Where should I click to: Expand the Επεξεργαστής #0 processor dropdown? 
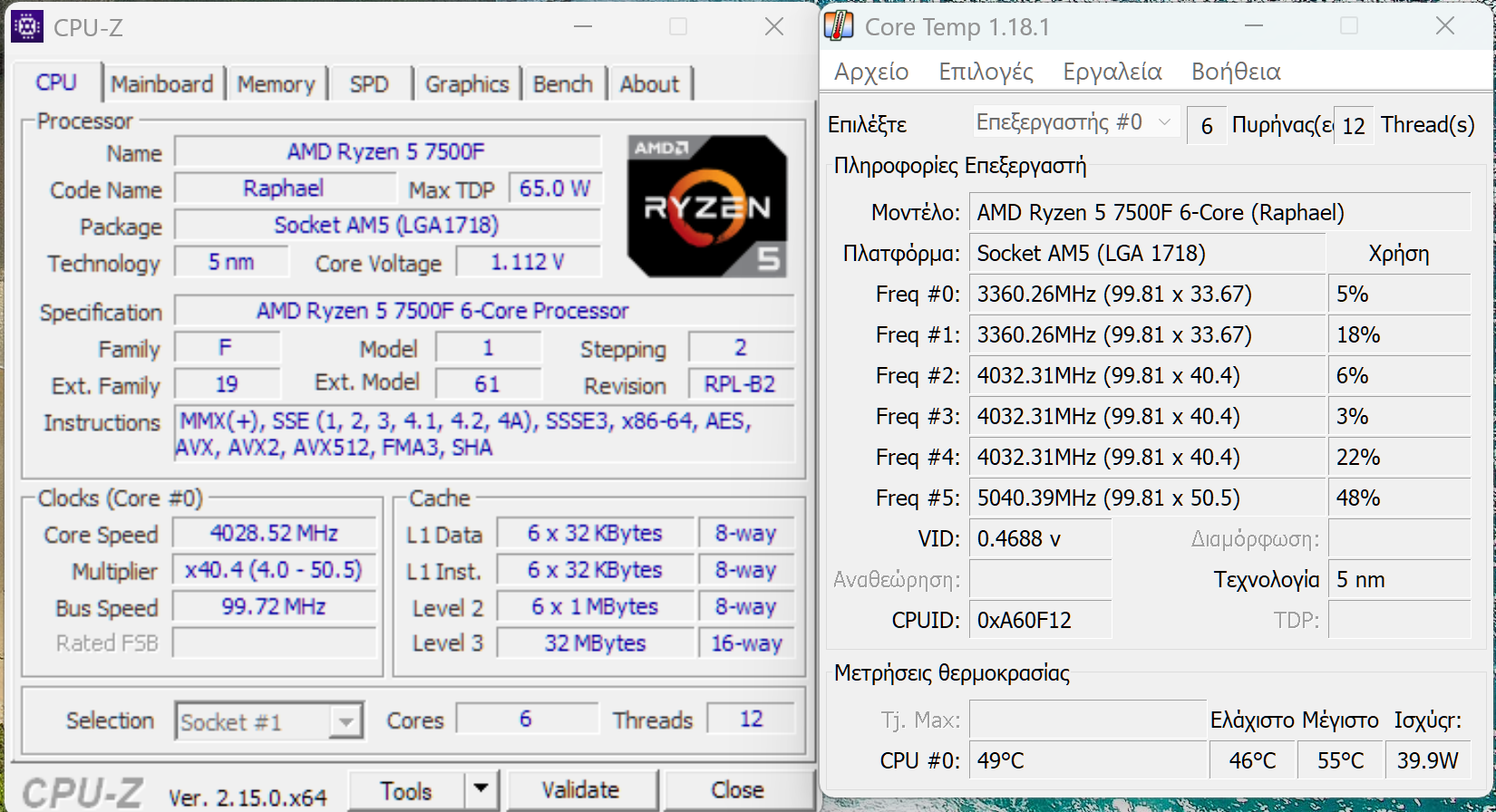(1076, 122)
